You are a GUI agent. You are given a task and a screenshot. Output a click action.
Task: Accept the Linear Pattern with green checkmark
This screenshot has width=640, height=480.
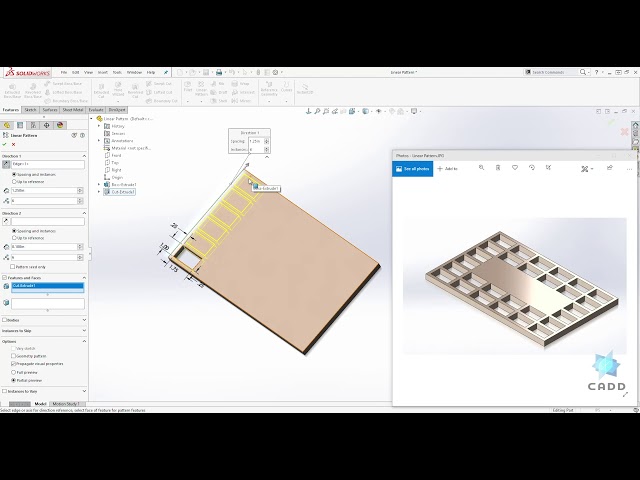4,144
